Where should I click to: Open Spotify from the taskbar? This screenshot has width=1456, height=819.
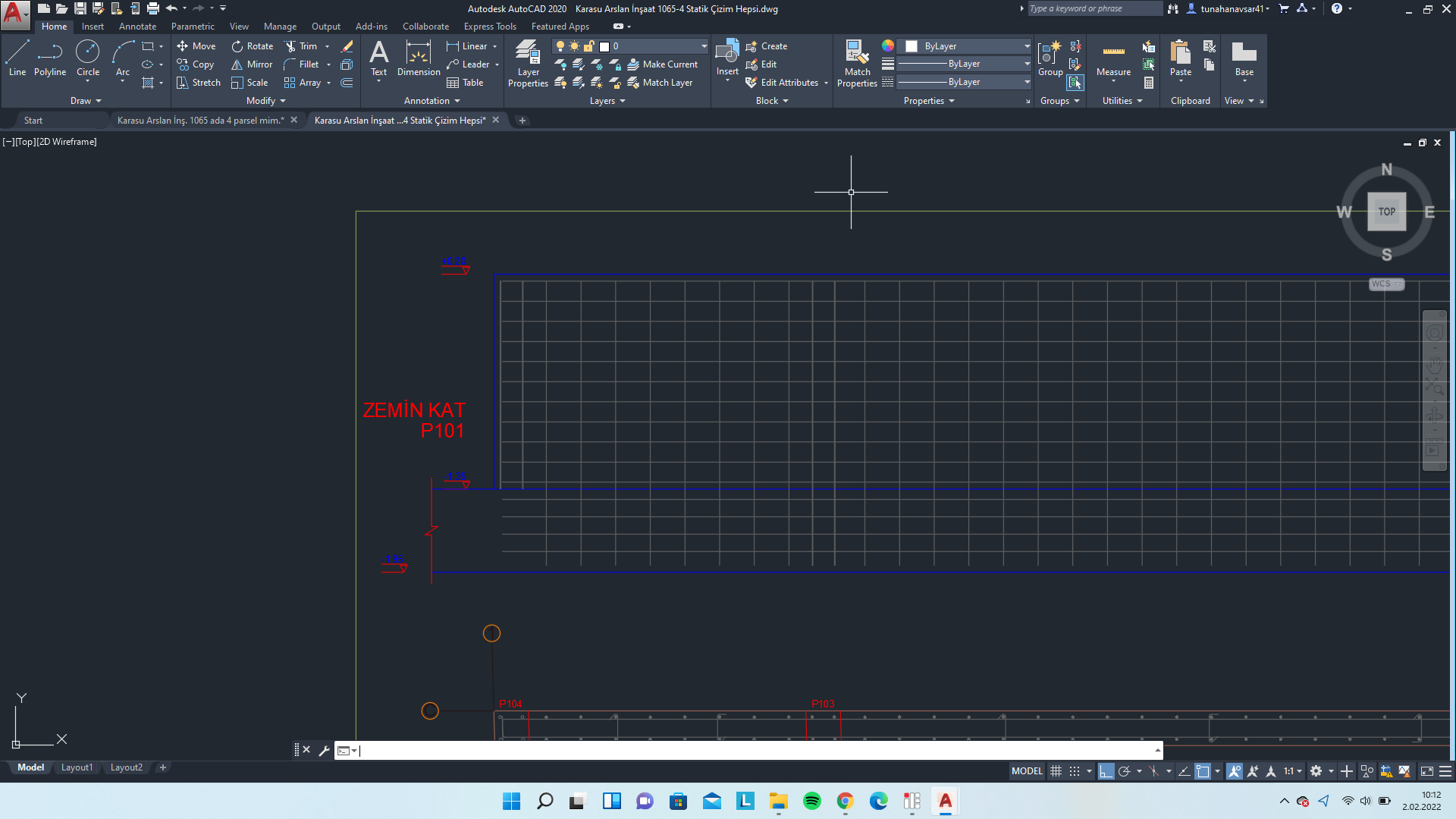coord(811,801)
